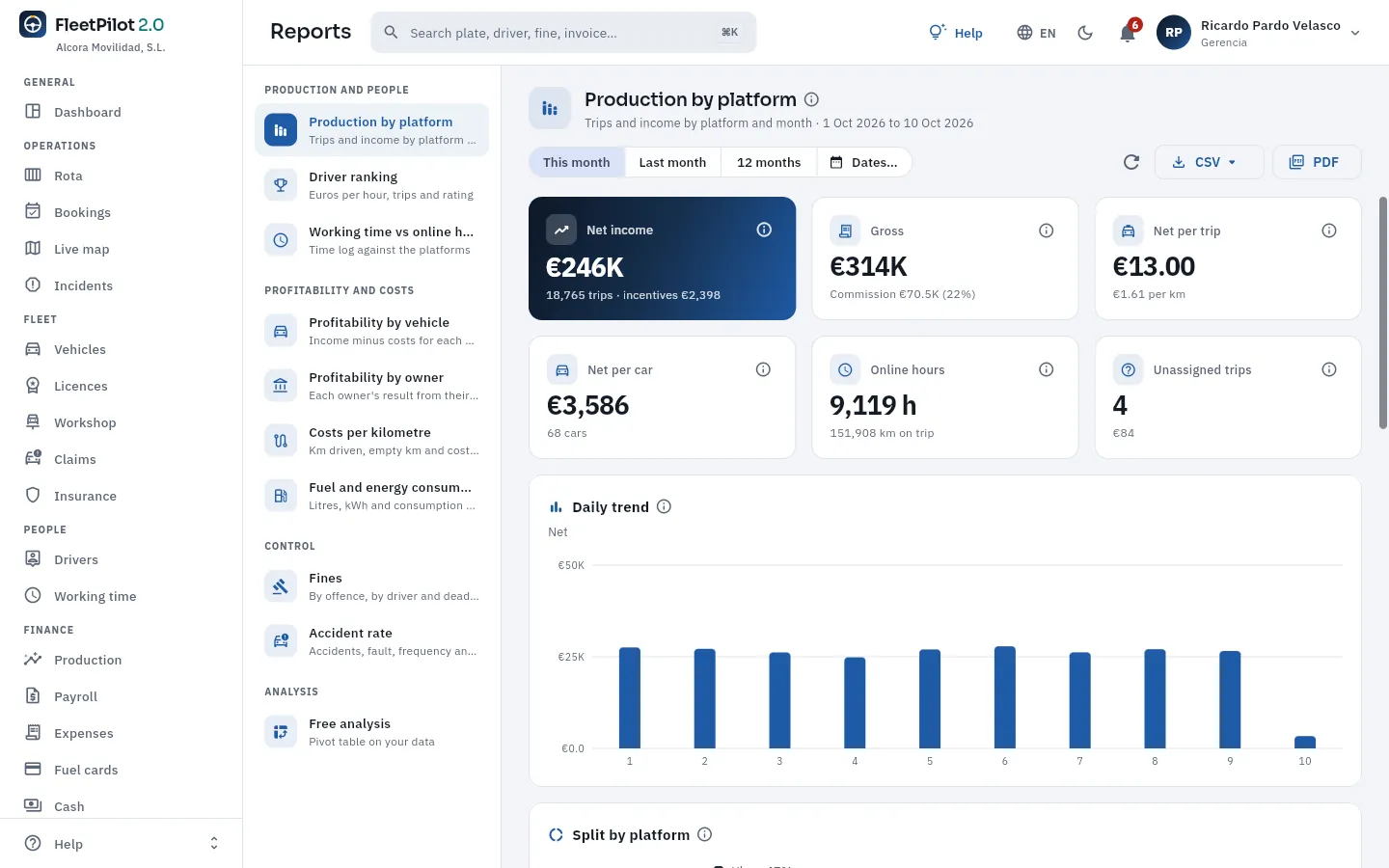Screen dimensions: 1389x868
Task: Open the CSV export dropdown
Action: tap(1209, 162)
